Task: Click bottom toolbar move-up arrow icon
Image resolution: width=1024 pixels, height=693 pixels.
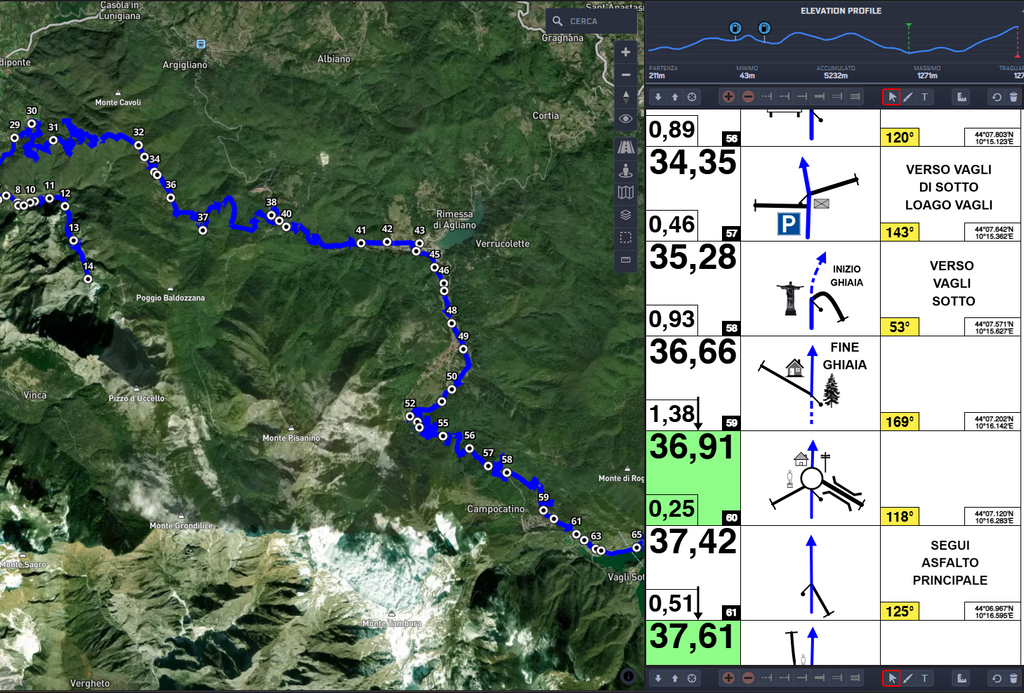Action: click(675, 679)
